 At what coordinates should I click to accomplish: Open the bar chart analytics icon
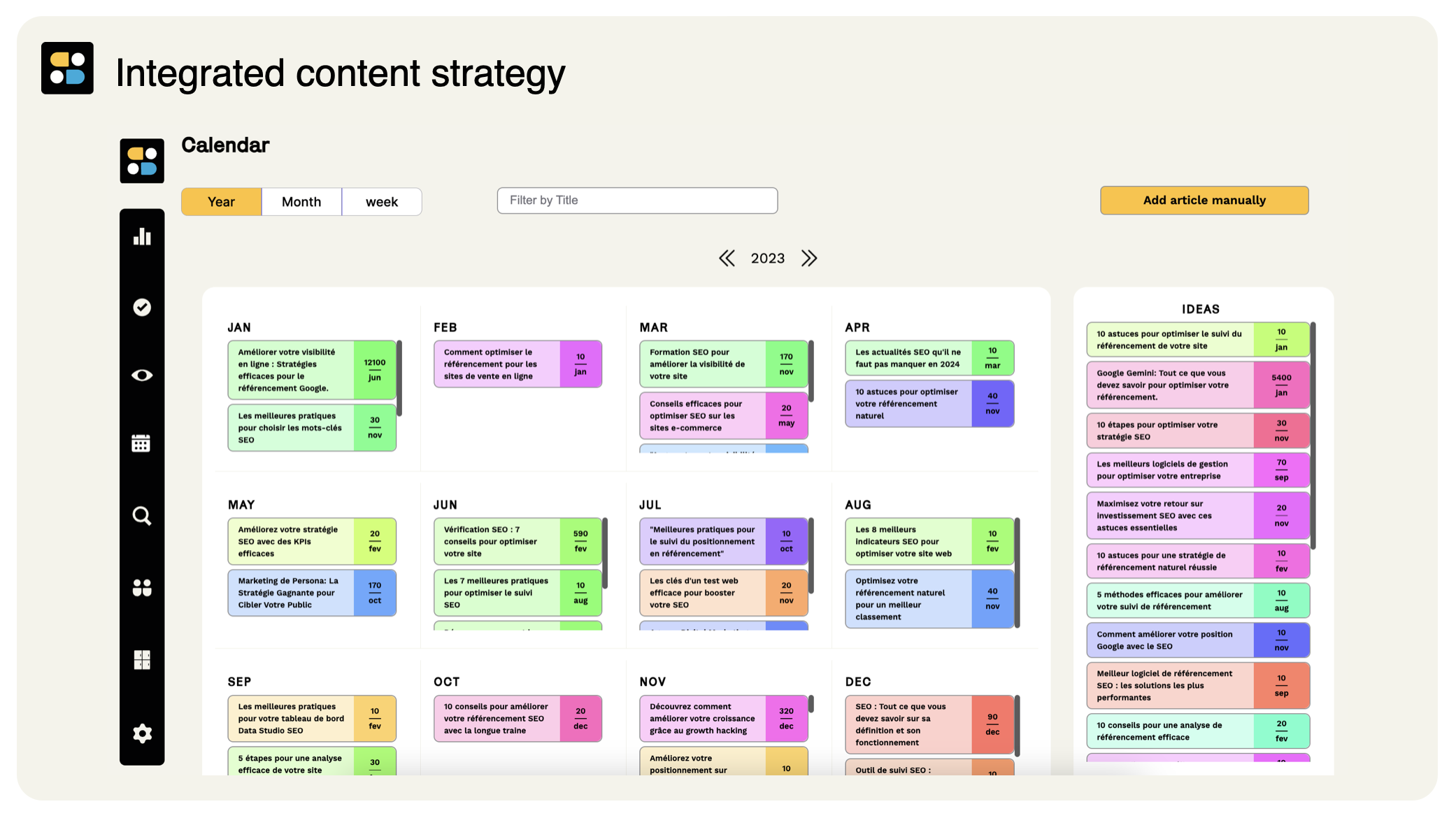[142, 237]
